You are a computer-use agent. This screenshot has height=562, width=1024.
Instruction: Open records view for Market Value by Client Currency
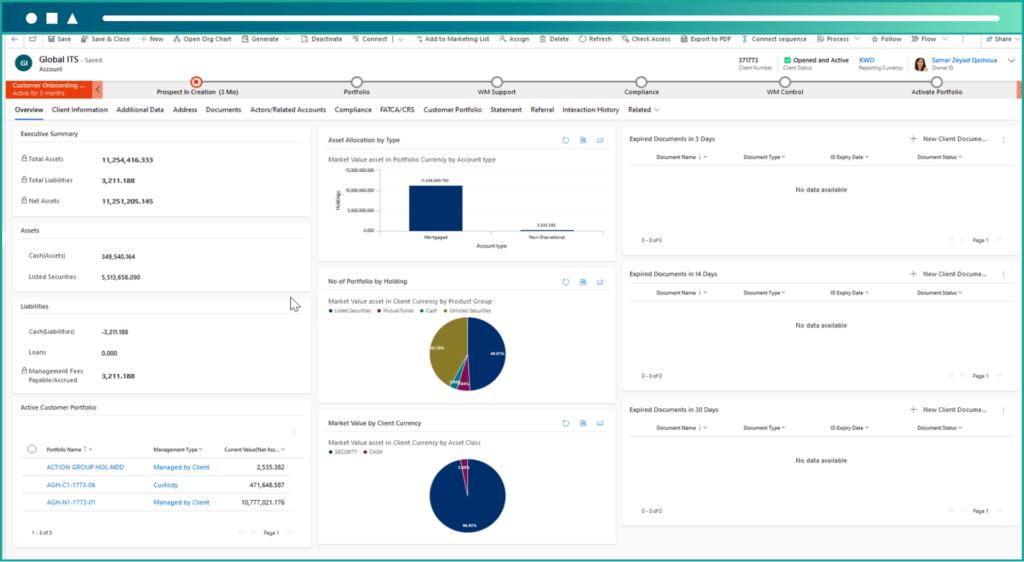[x=583, y=423]
